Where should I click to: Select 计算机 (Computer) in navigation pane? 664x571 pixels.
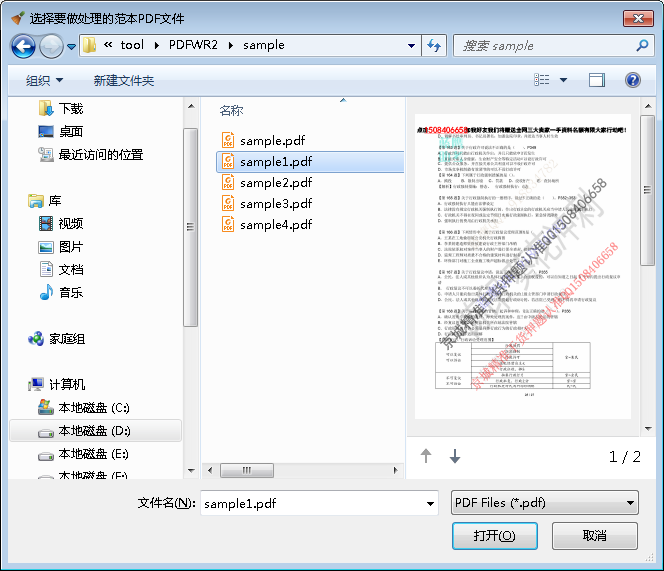pyautogui.click(x=56, y=384)
